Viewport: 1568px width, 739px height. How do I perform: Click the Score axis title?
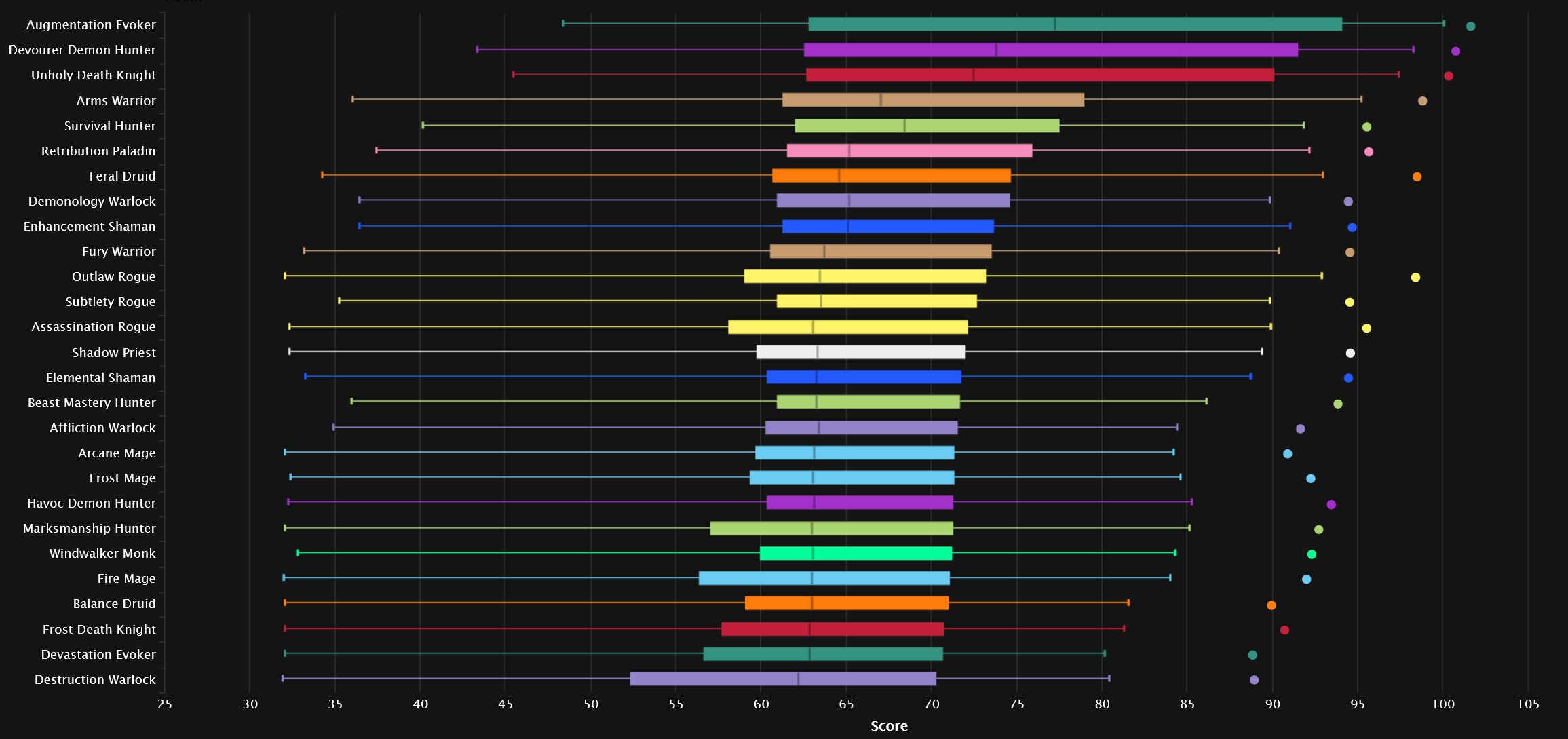[x=889, y=726]
